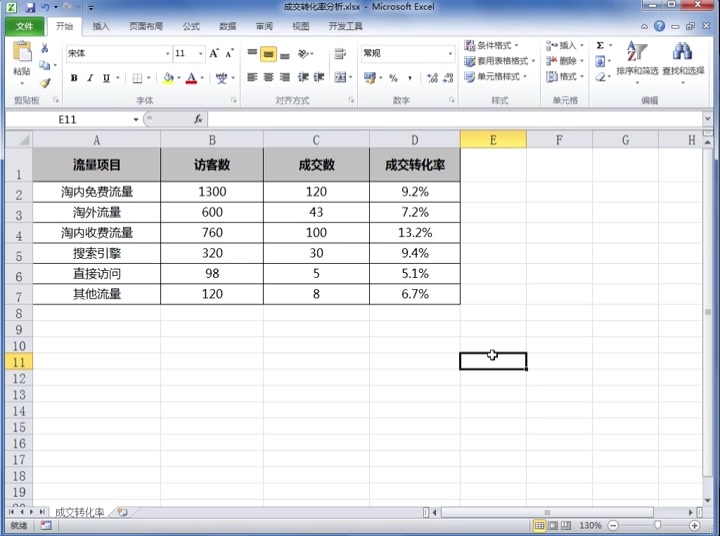
Task: Apply accounting number format
Action: [x=370, y=78]
